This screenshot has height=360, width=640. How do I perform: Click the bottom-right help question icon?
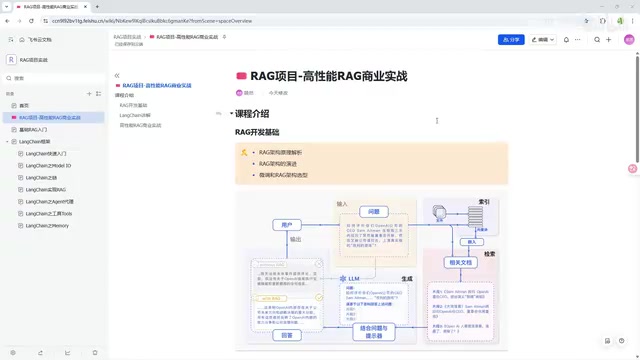click(621, 341)
